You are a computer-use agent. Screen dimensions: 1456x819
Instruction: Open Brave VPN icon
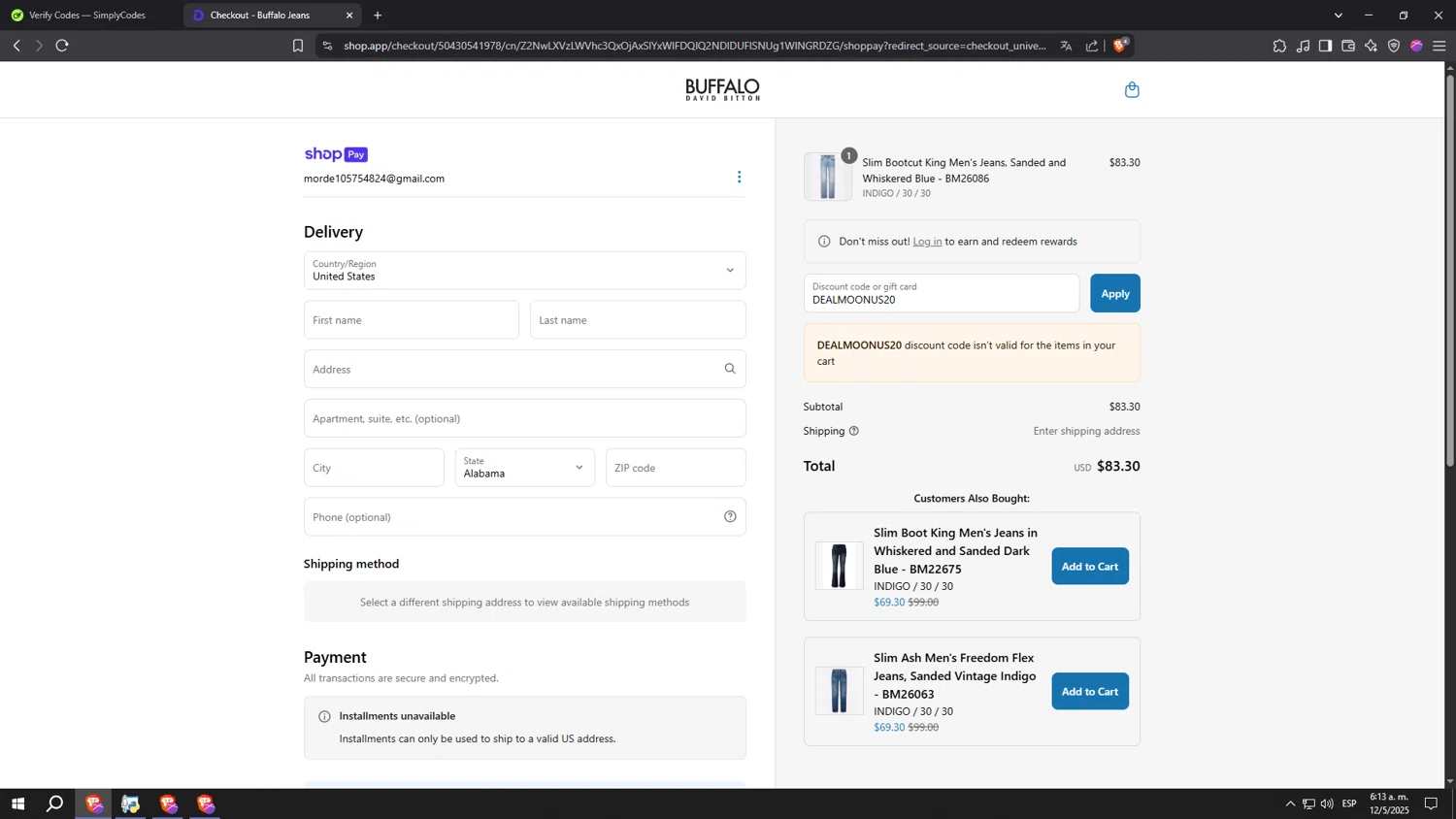1394,46
